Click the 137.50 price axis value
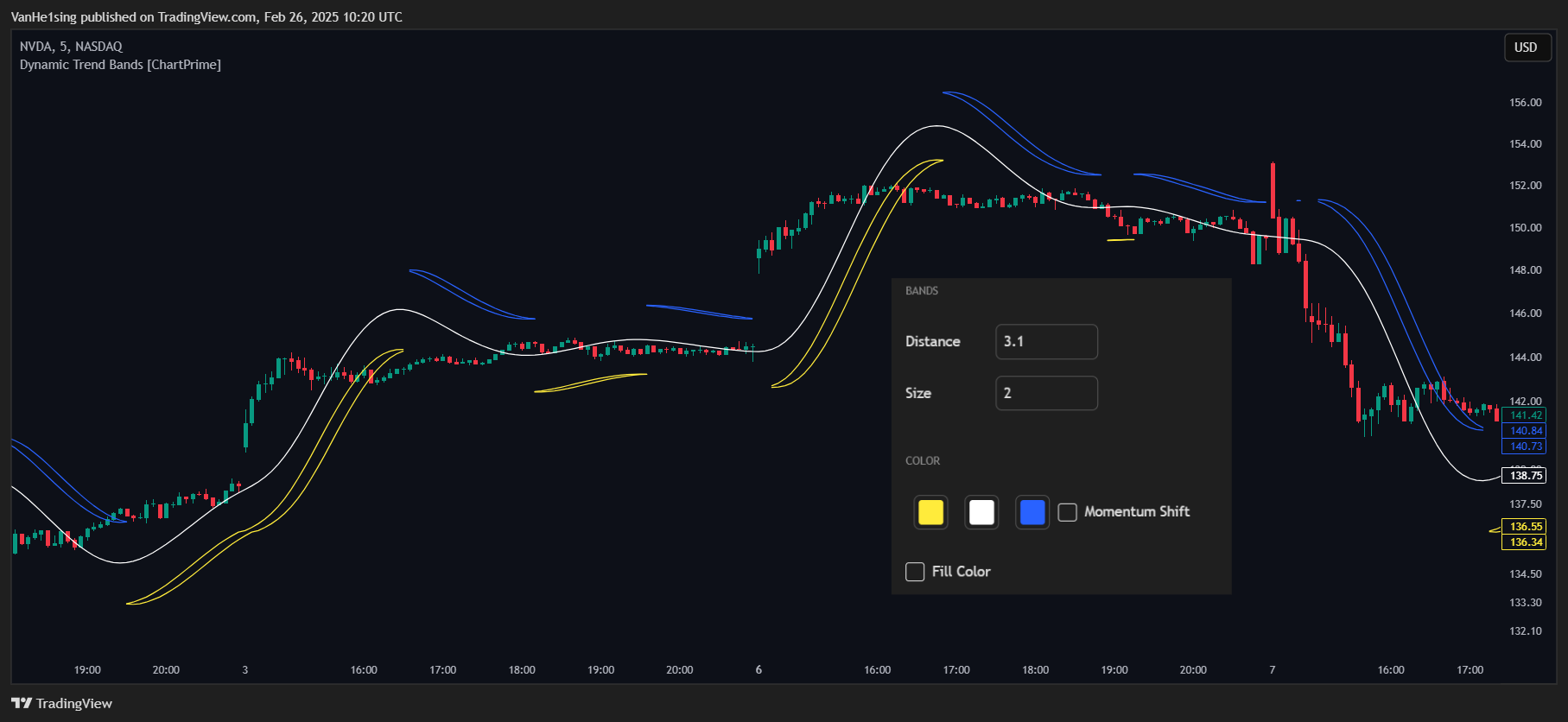The height and width of the screenshot is (722, 1568). tap(1525, 504)
